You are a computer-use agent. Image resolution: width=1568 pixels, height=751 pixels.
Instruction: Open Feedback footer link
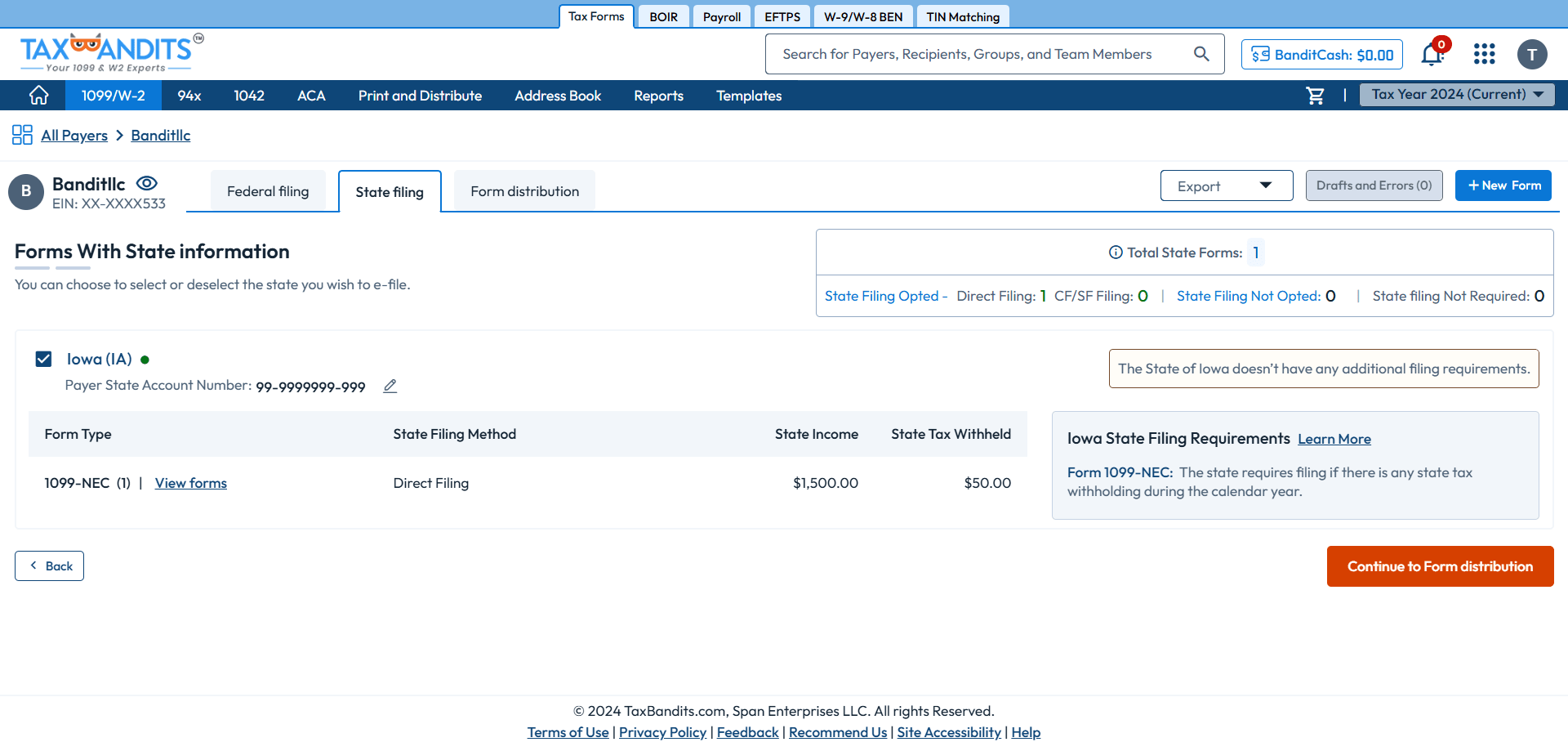(747, 732)
